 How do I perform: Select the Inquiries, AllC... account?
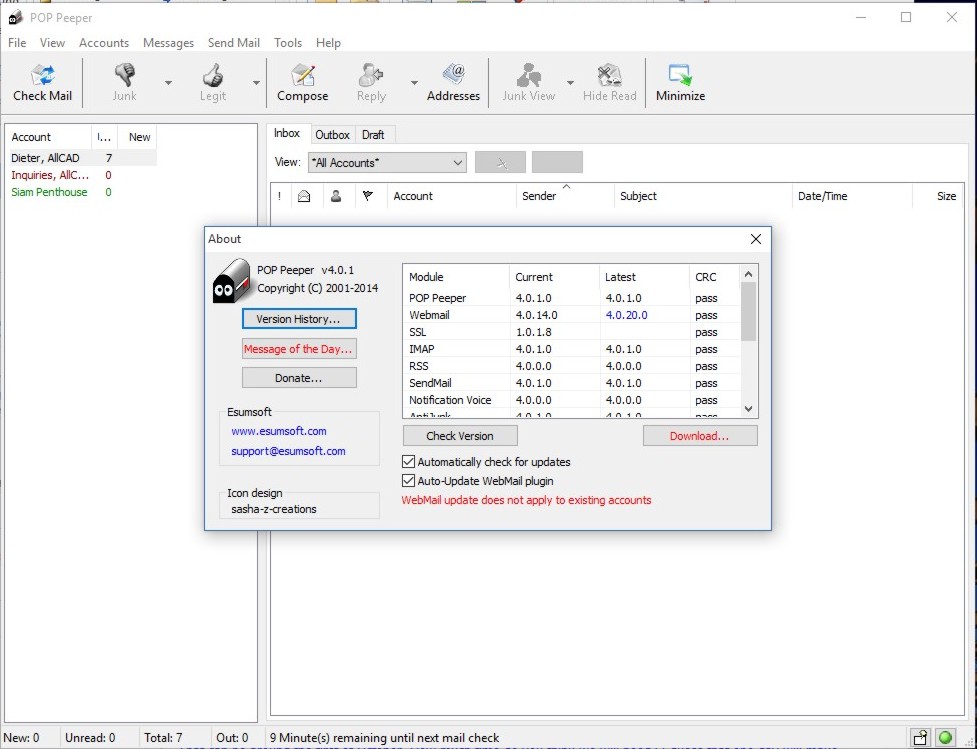click(82, 174)
